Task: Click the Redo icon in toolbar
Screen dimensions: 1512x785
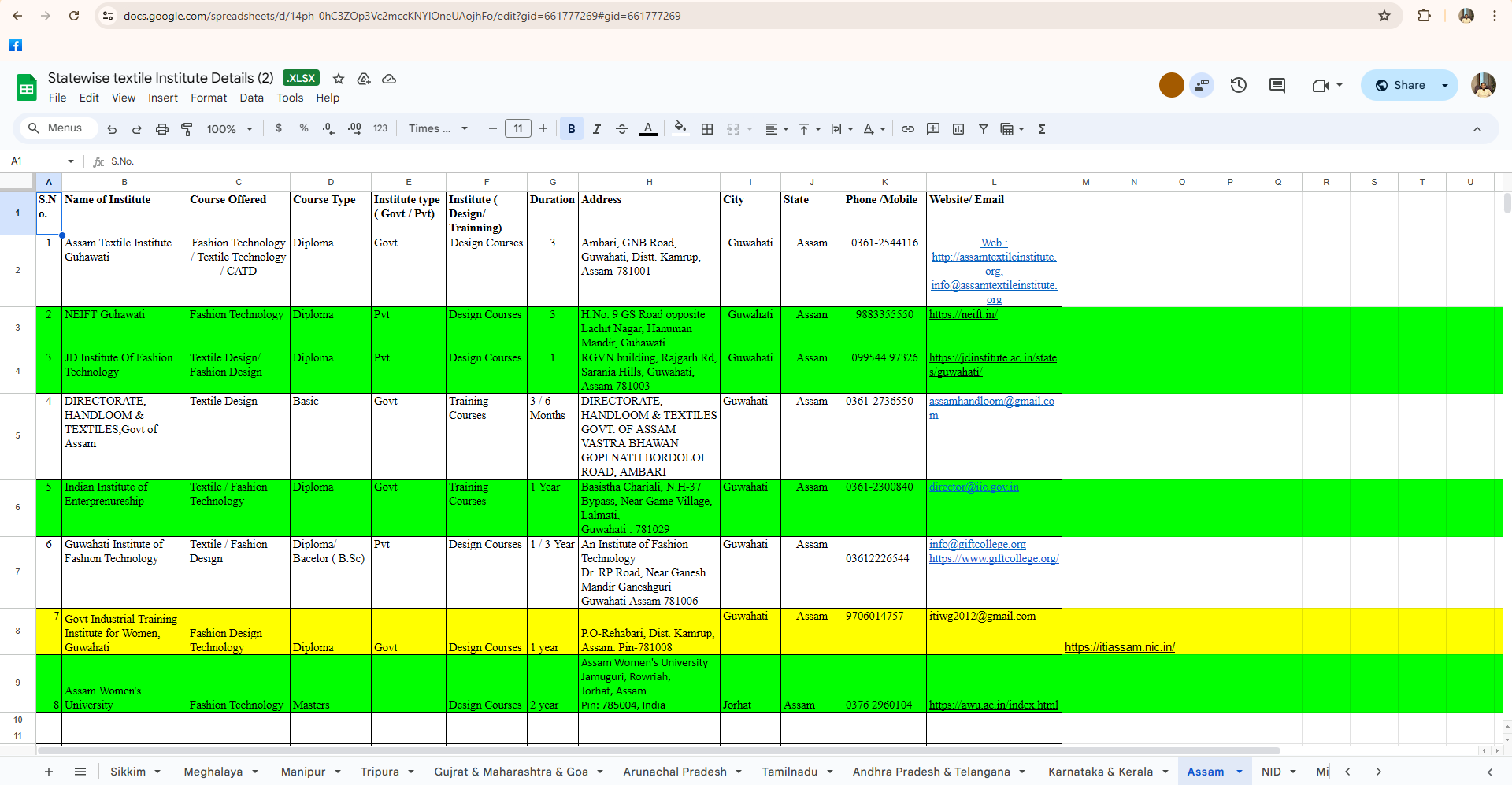Action: click(x=137, y=129)
